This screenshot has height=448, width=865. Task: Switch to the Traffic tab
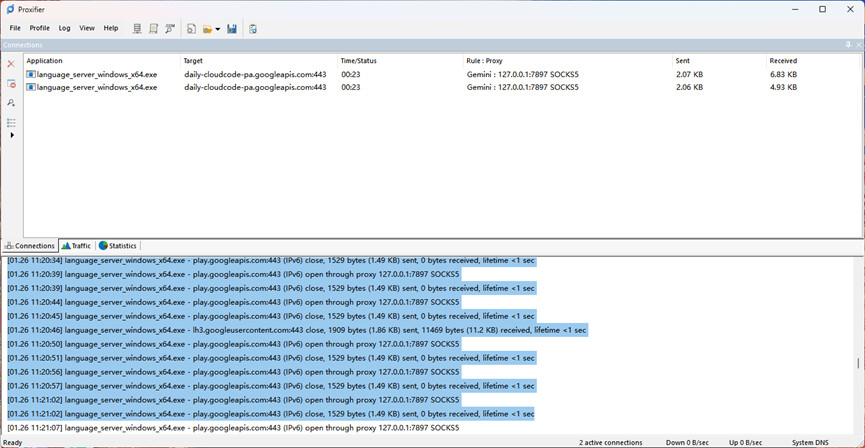(x=76, y=246)
